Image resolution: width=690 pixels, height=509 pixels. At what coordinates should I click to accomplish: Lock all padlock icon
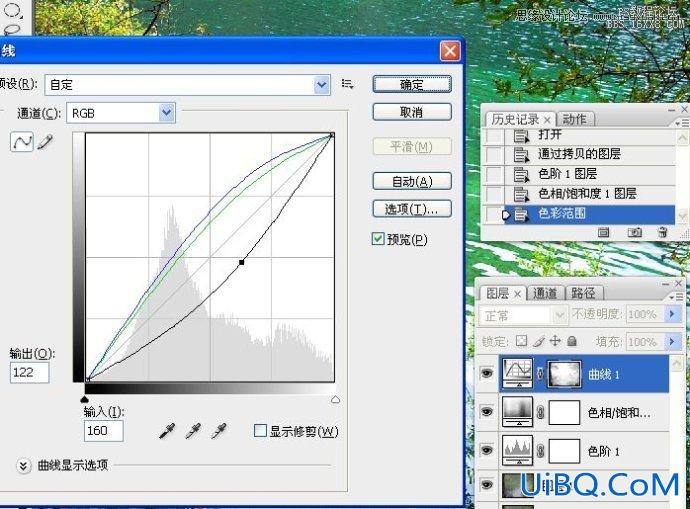[572, 341]
